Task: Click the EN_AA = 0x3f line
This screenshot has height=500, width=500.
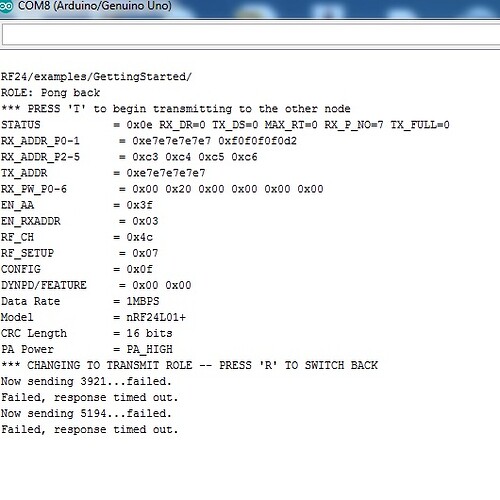Action: pos(77,205)
